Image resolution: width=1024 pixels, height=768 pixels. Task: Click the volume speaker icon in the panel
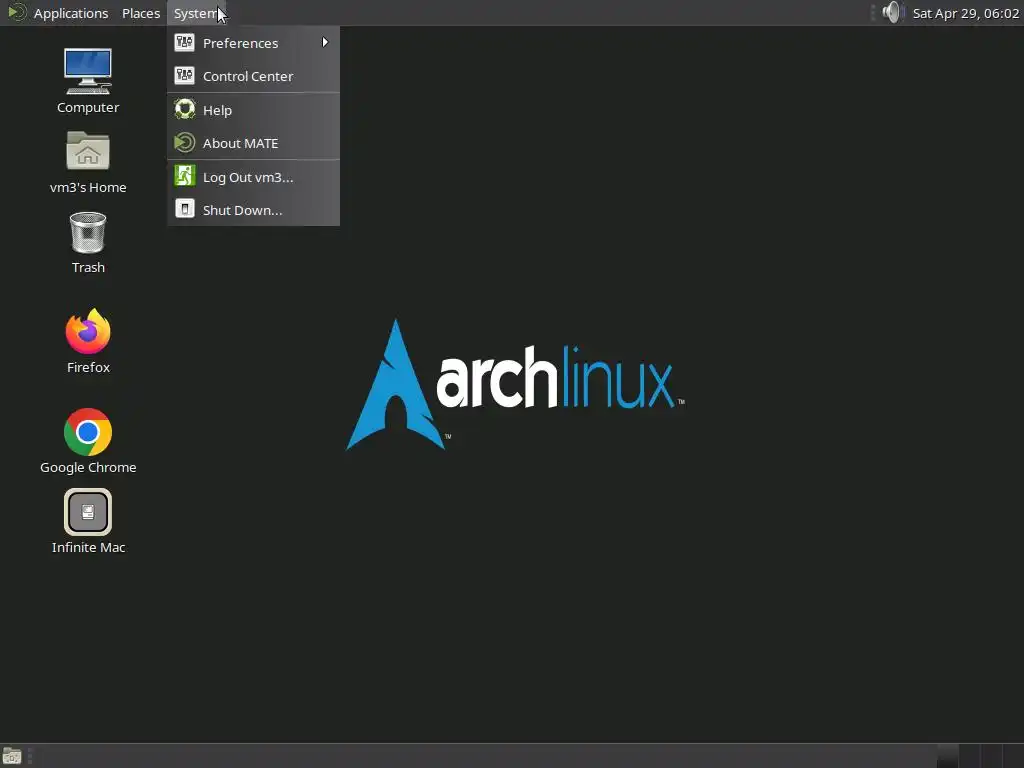891,12
